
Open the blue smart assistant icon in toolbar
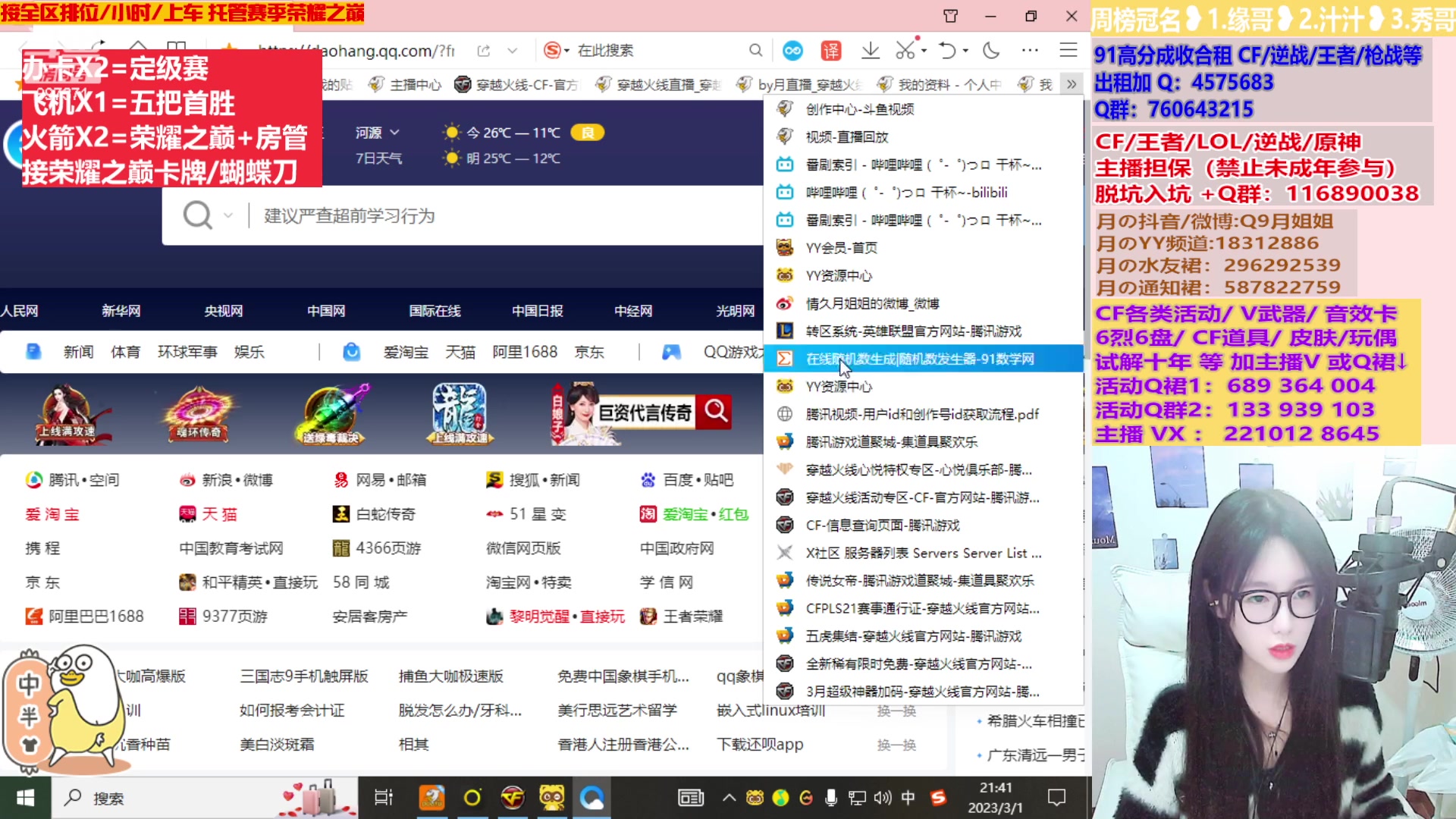coord(792,51)
